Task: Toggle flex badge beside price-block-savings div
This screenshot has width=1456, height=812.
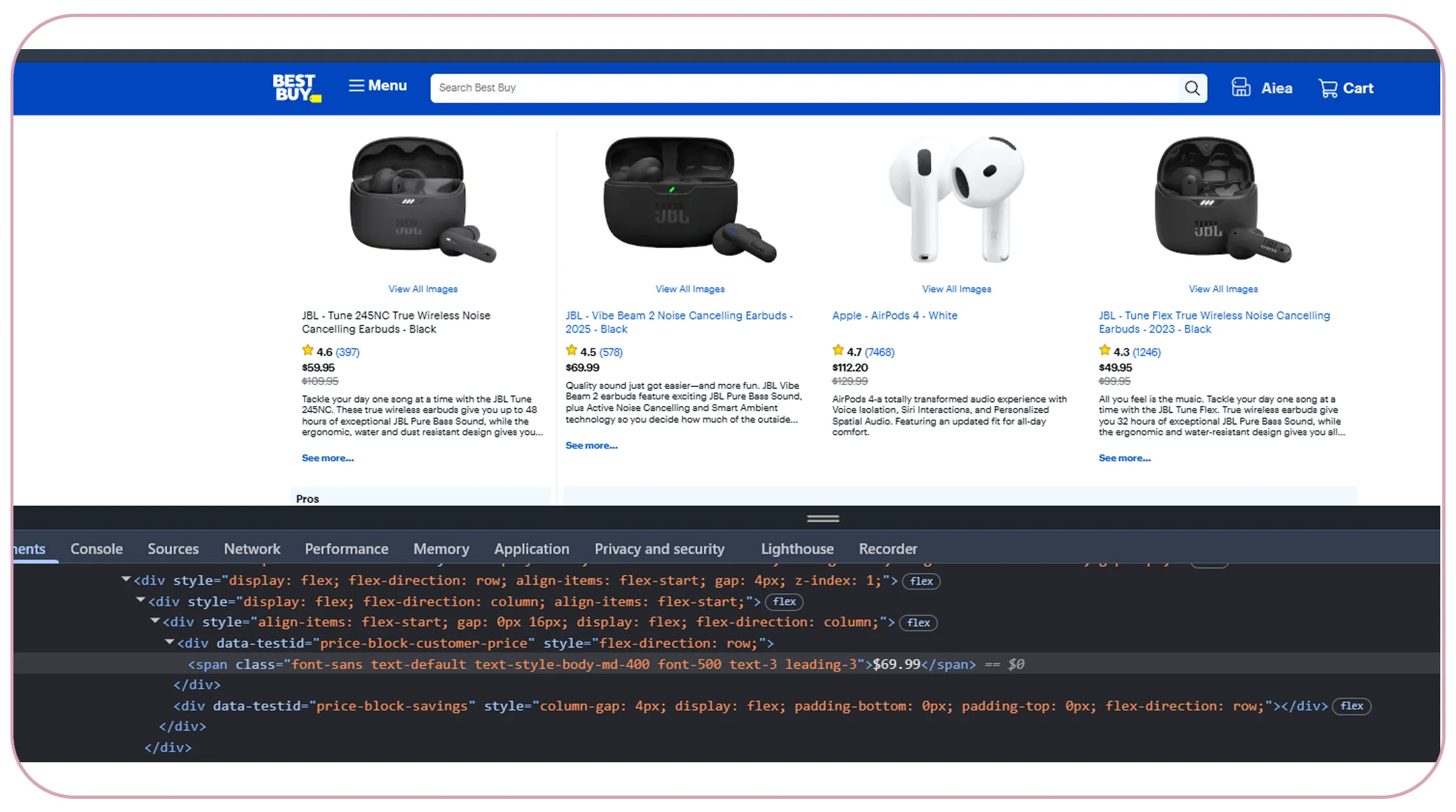Action: (x=1352, y=706)
